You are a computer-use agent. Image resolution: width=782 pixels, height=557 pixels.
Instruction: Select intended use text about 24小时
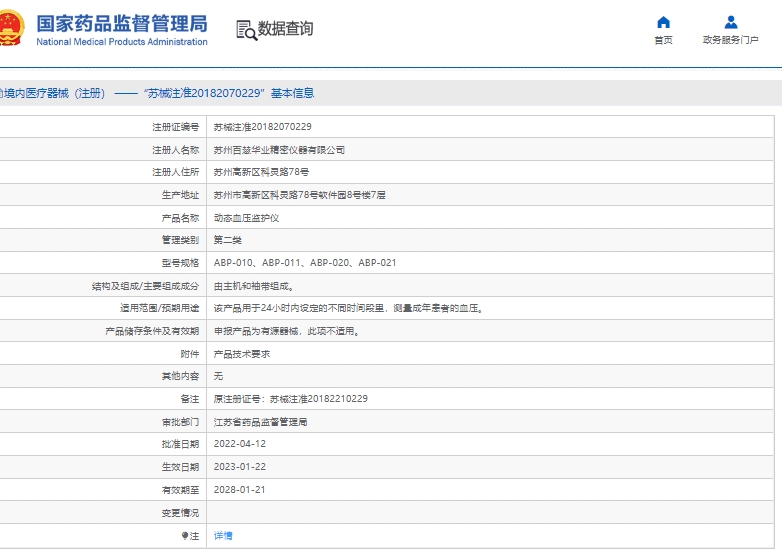348,308
